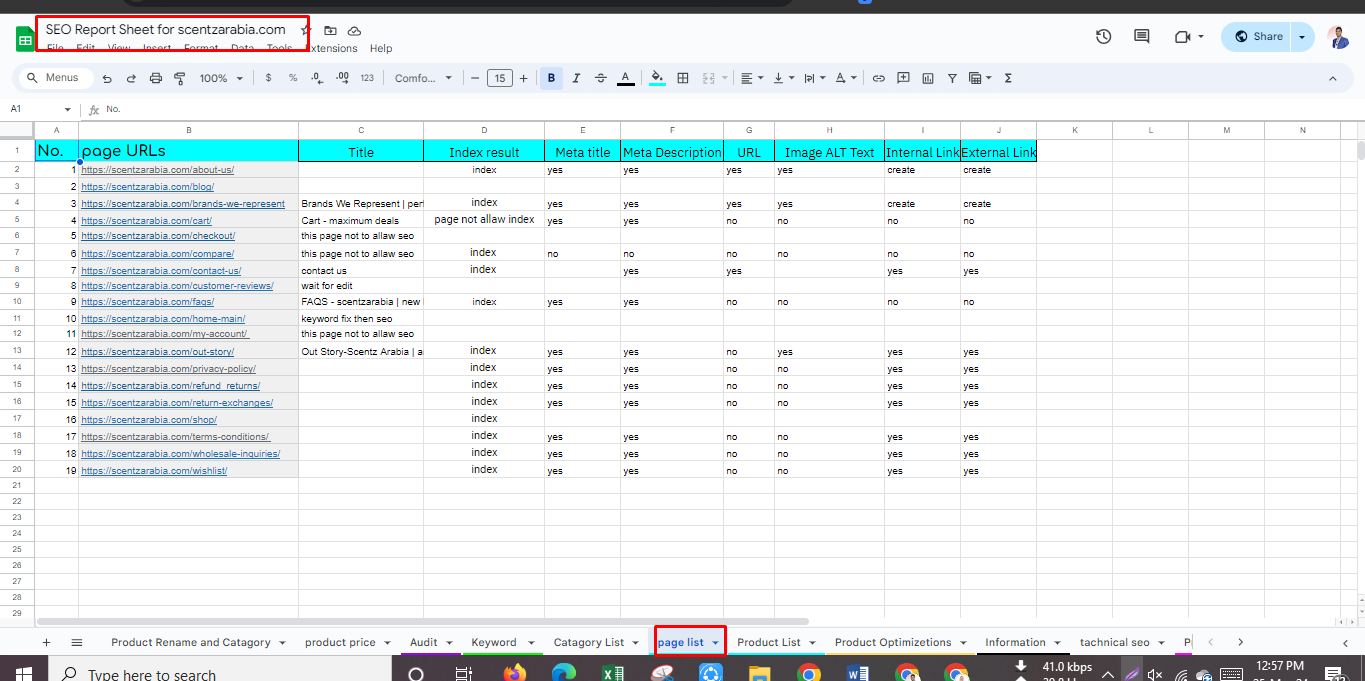The image size is (1365, 681).
Task: Click the Share button
Action: tap(1258, 37)
